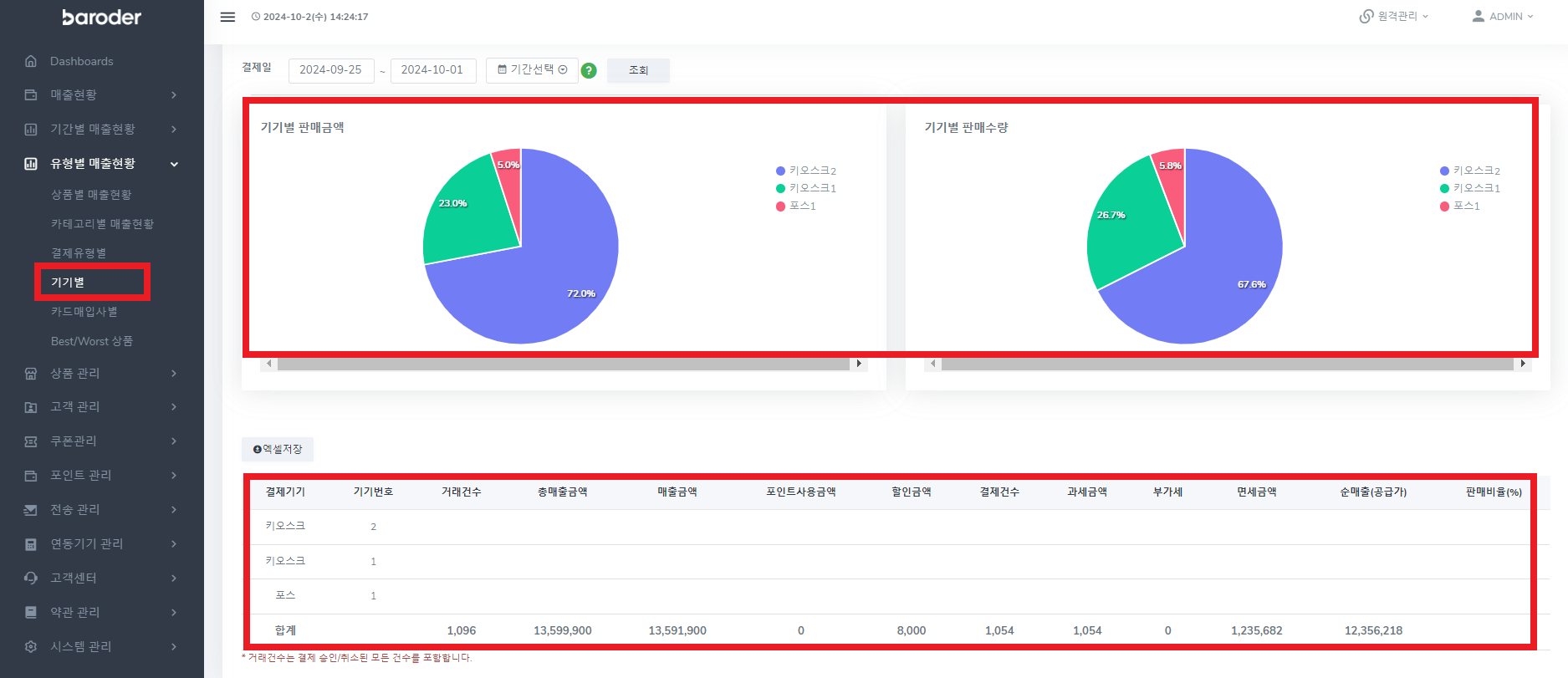Click the start date field 2024-09-25
This screenshot has height=678, width=1568.
click(x=330, y=70)
